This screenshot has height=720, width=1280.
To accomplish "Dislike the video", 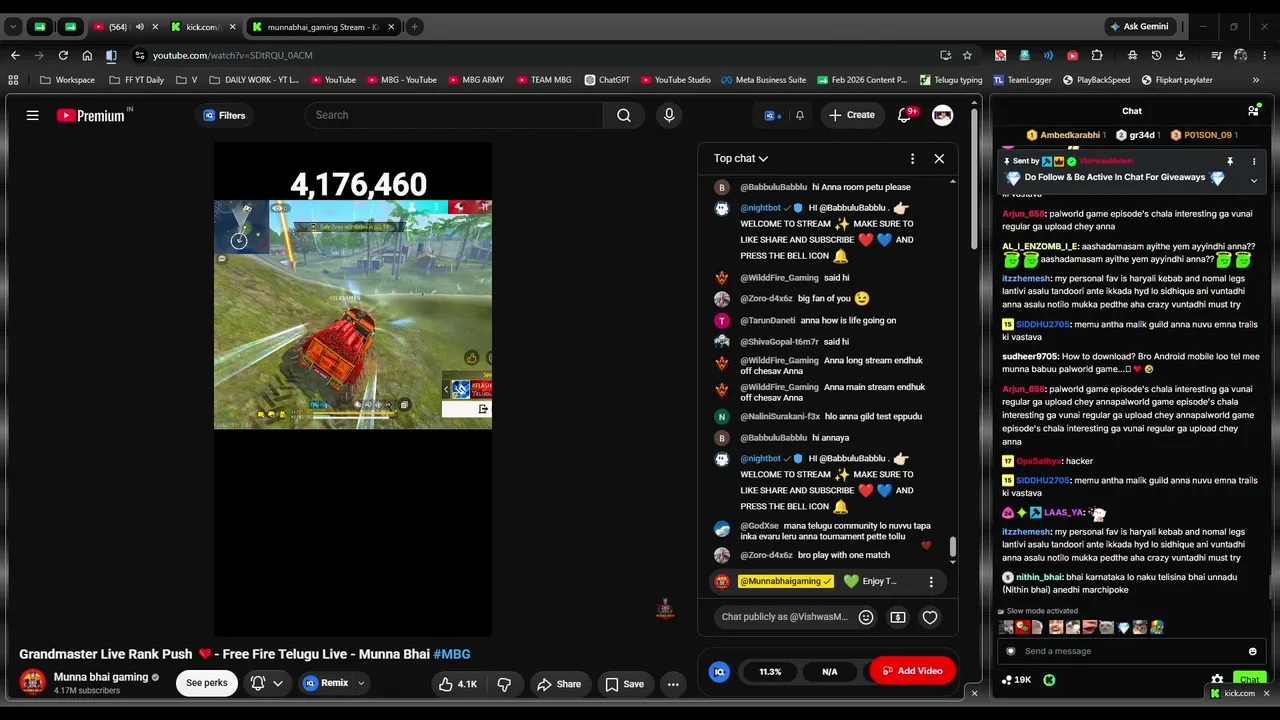I will [x=505, y=684].
